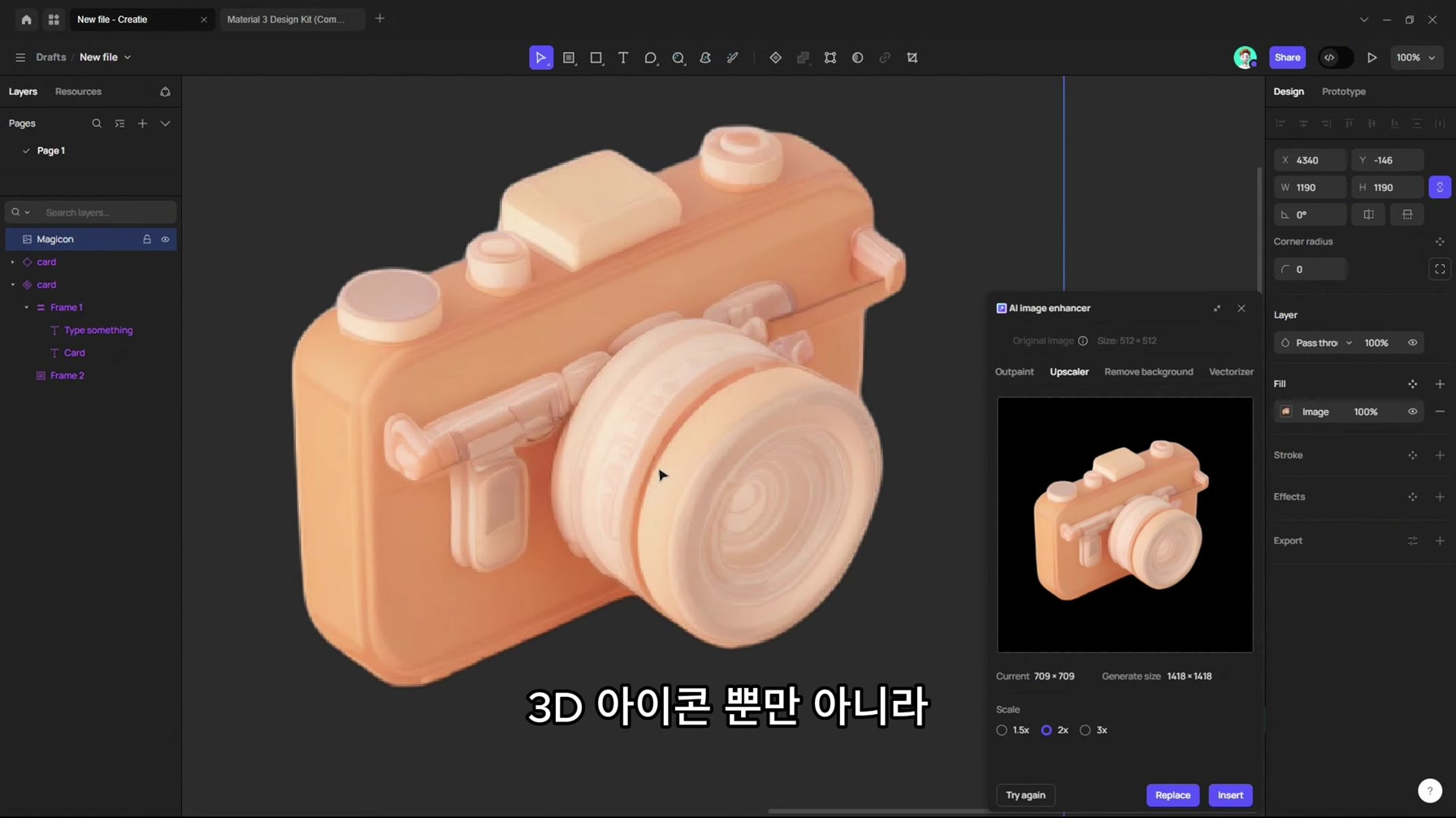Open the Pass through blend mode dropdown
Image resolution: width=1456 pixels, height=818 pixels.
point(1315,343)
